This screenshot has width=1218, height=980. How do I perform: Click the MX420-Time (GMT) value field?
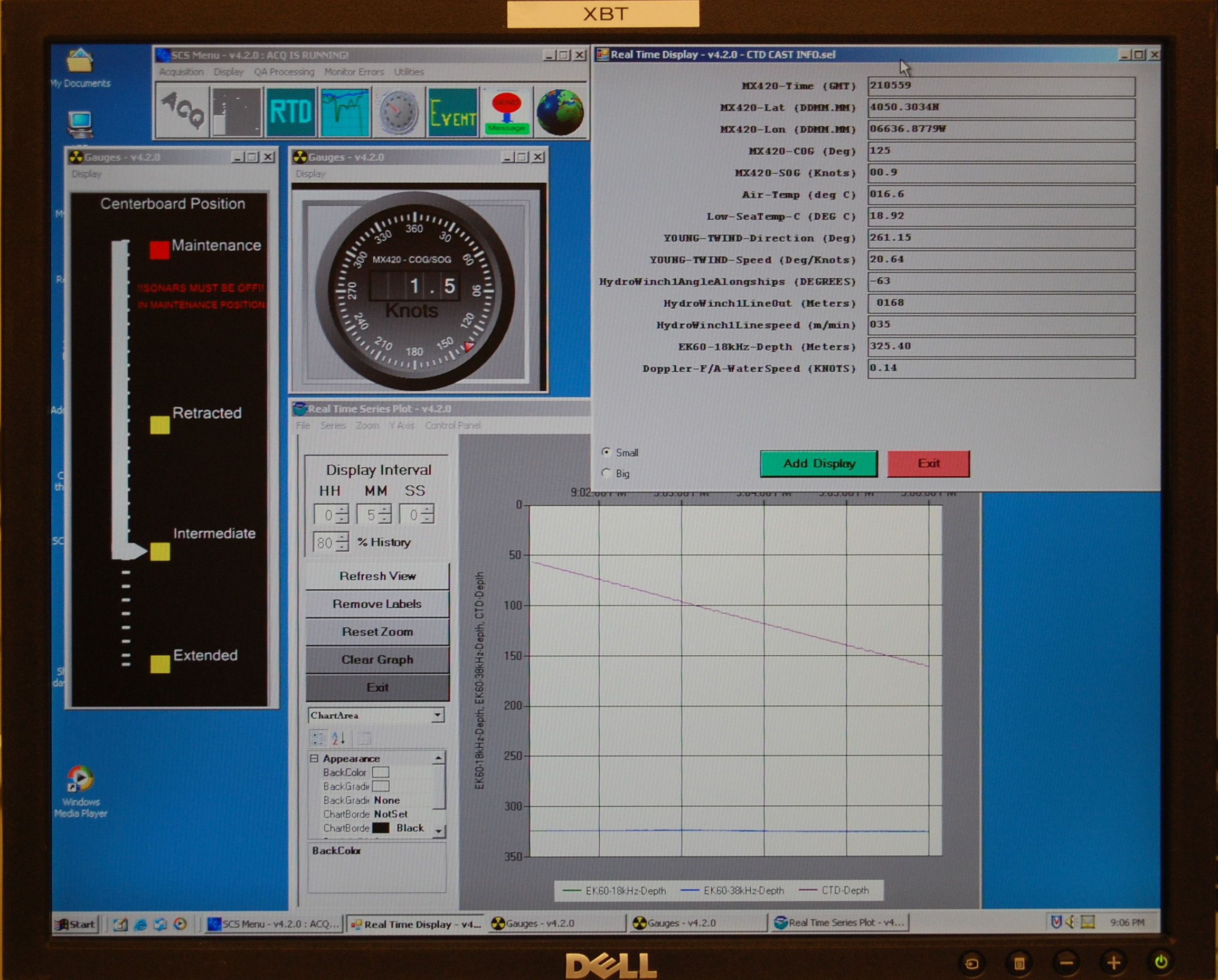[1000, 86]
